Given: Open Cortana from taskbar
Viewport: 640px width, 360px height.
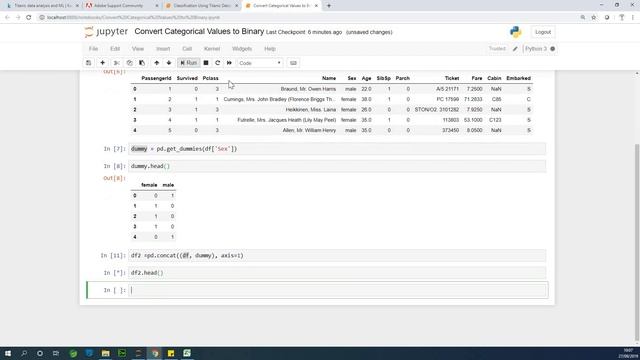Looking at the screenshot, I should (40, 353).
